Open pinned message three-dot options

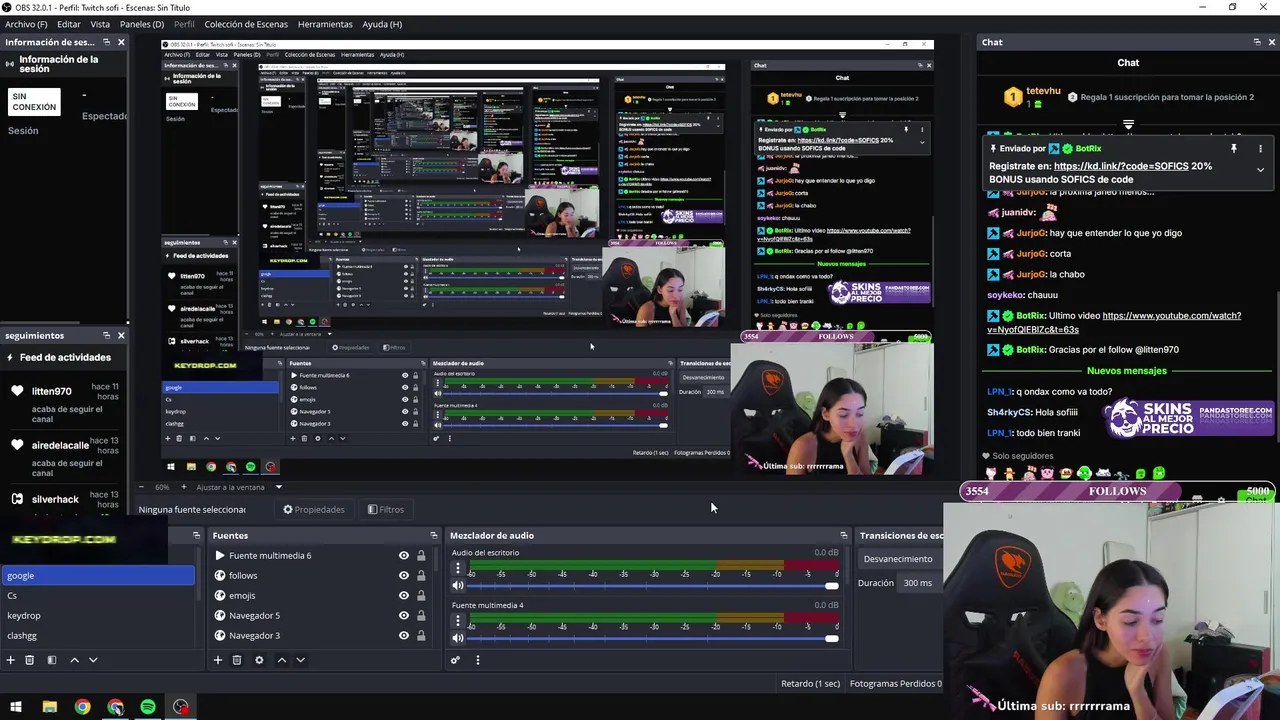pyautogui.click(x=1260, y=148)
